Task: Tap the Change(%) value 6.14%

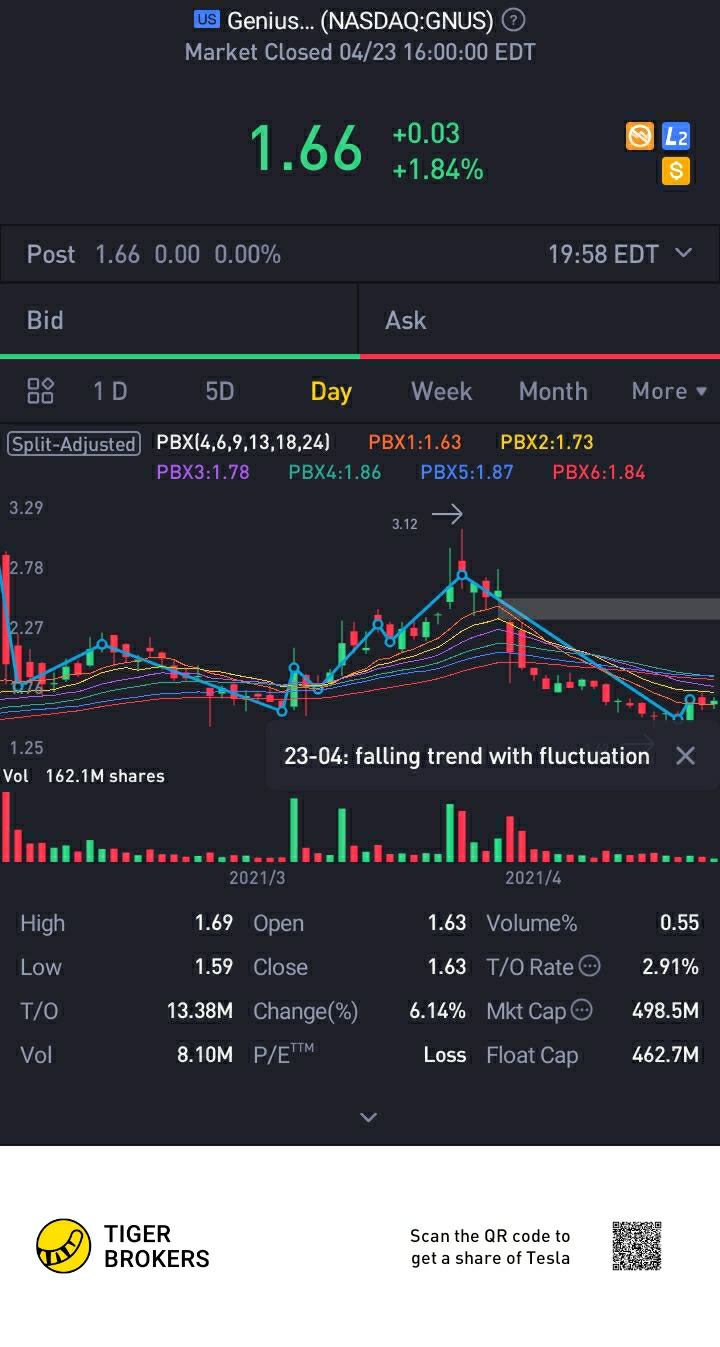Action: [437, 1010]
